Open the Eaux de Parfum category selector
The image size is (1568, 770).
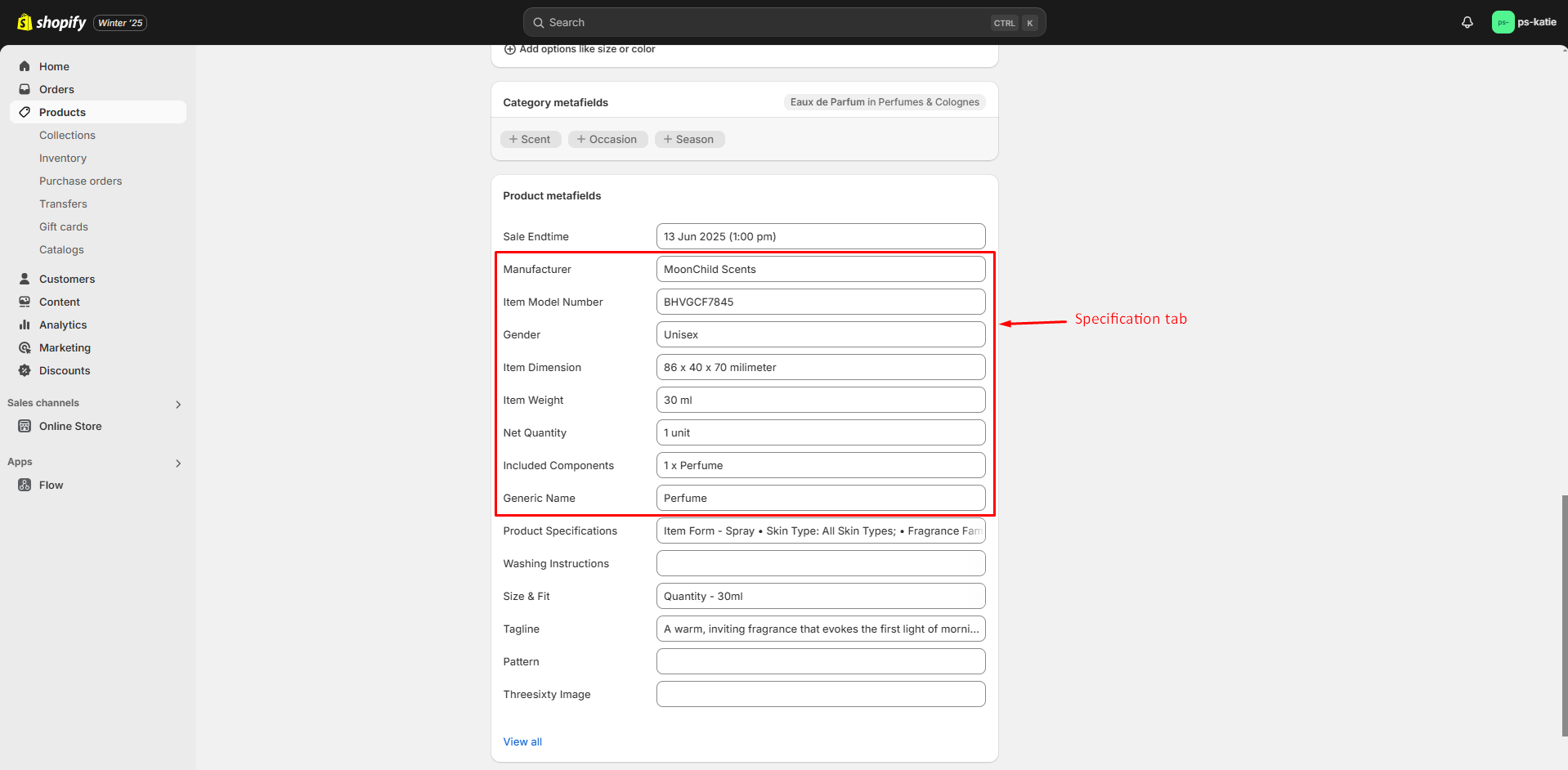[x=884, y=101]
